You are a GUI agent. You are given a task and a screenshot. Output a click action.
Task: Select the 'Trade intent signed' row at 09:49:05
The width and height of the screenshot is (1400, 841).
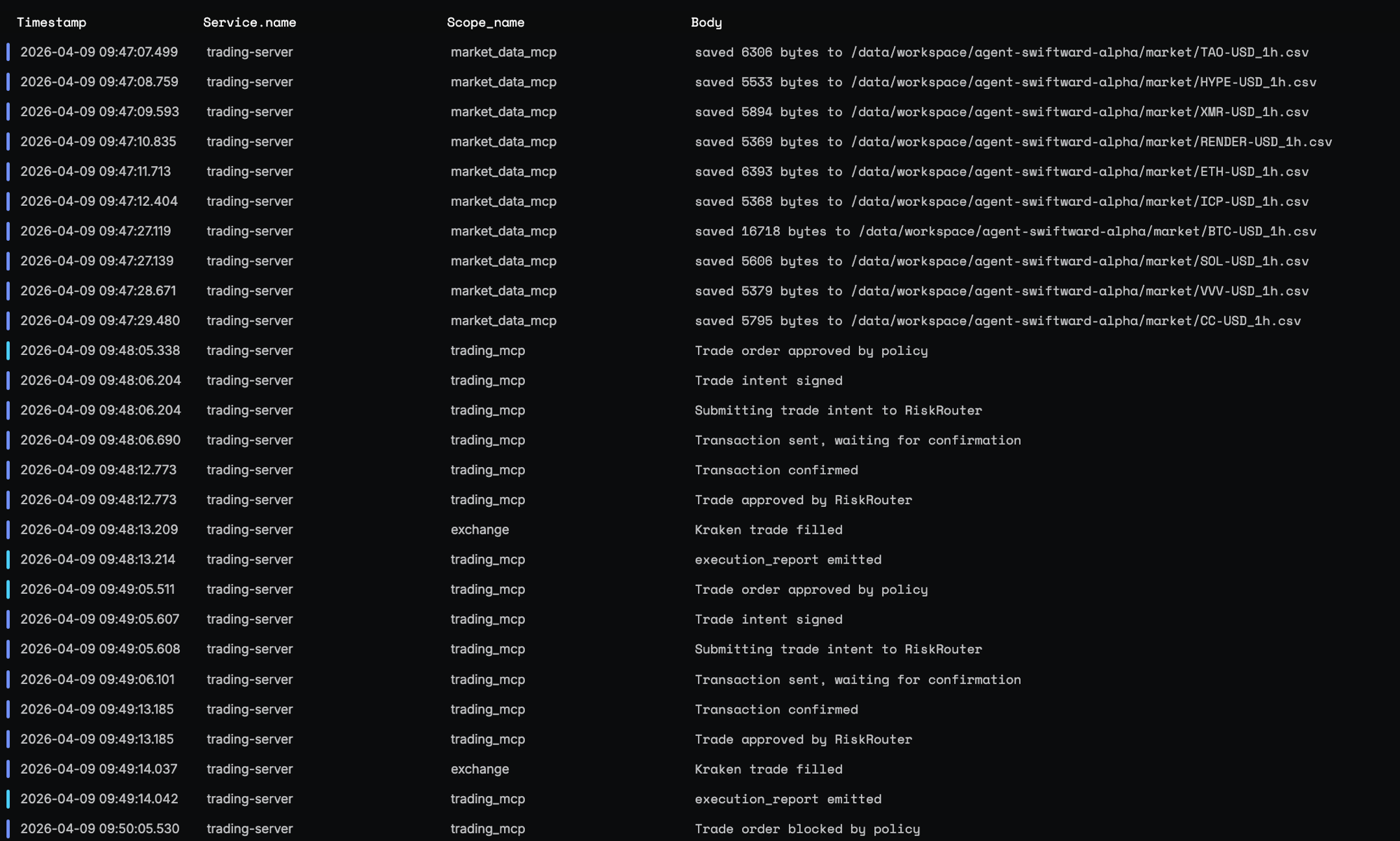pyautogui.click(x=769, y=619)
